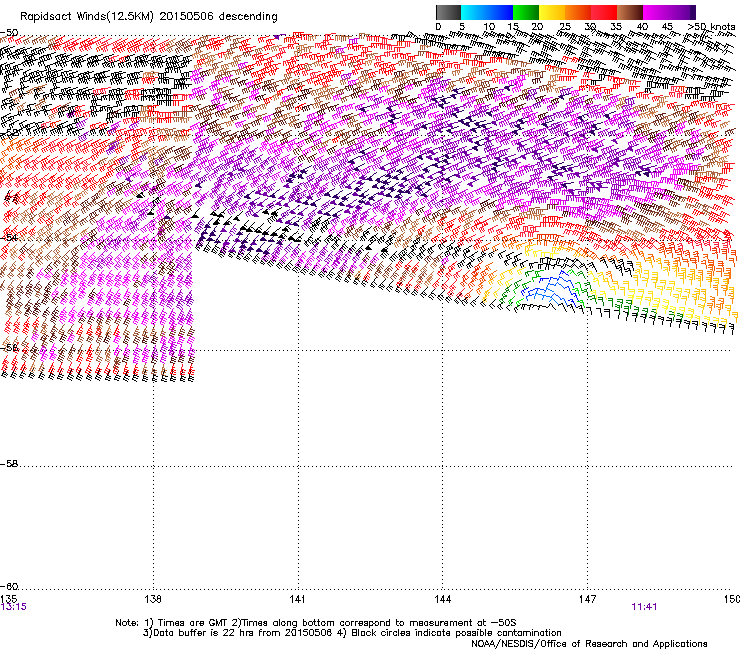
Task: Click the '-54' latitude label
Action: click(x=9, y=238)
